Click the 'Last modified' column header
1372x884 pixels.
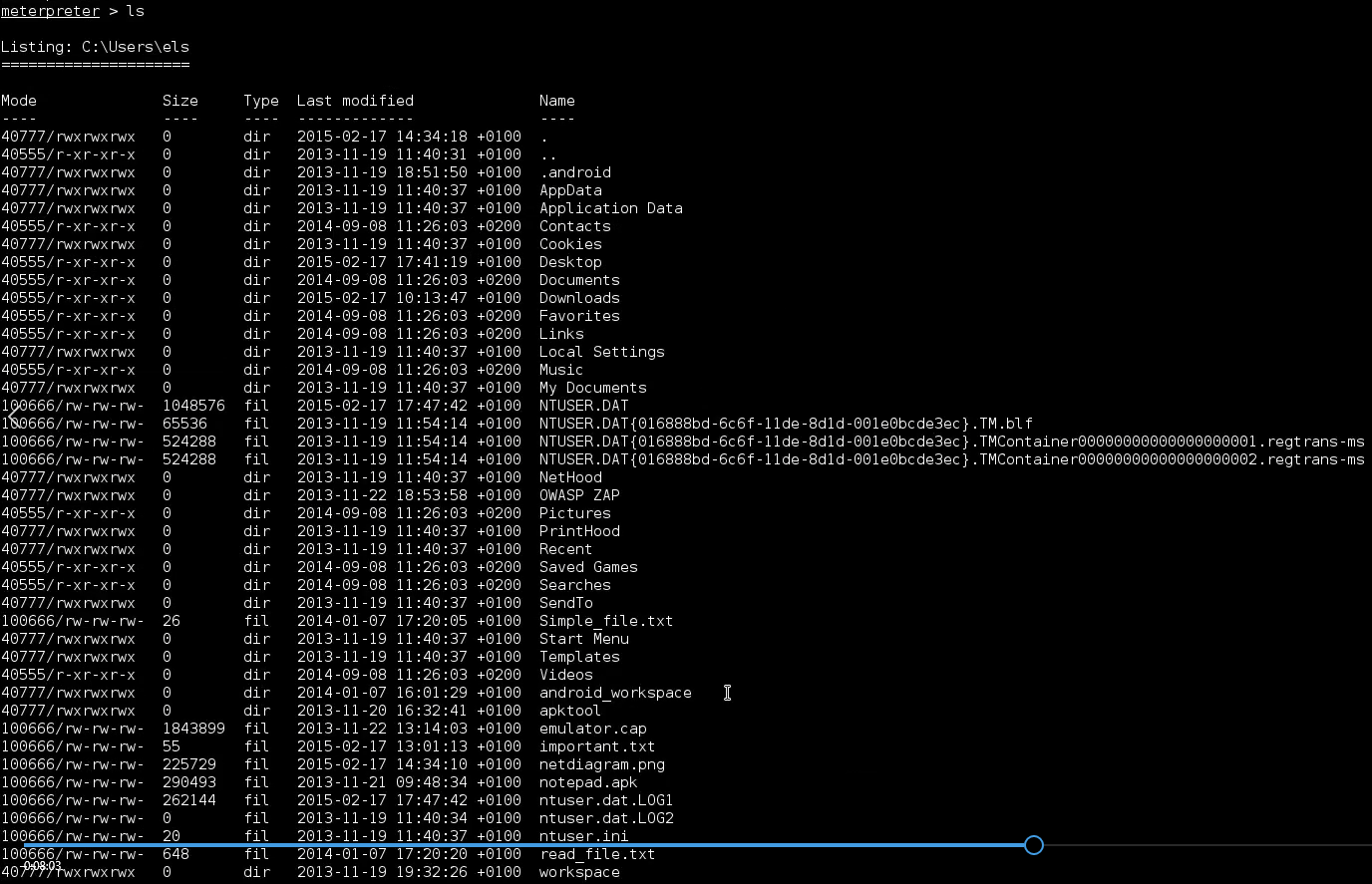(x=355, y=101)
